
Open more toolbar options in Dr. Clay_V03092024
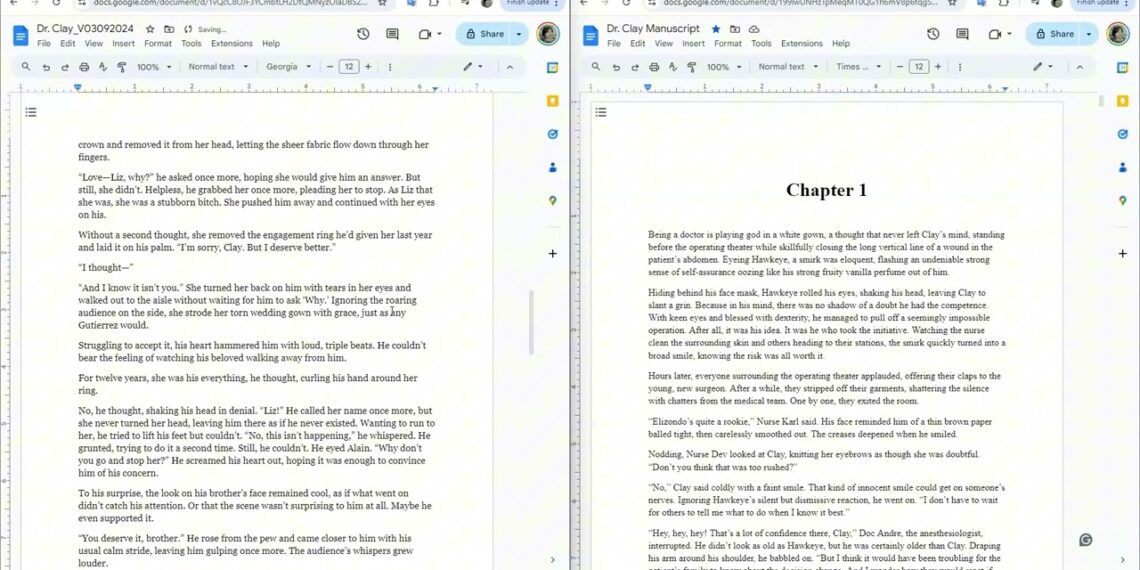click(x=390, y=67)
